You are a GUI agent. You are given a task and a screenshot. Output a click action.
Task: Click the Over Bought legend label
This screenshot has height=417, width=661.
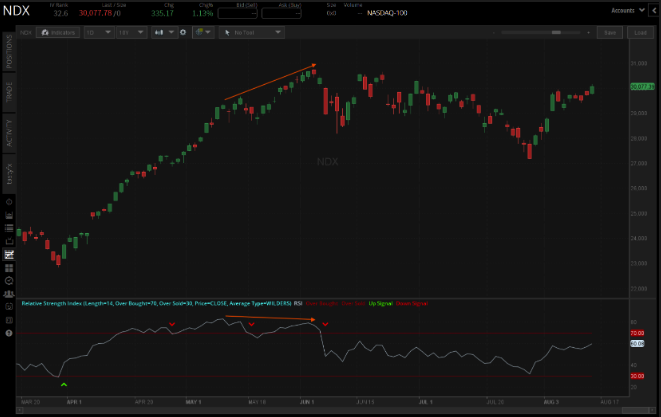[x=322, y=303]
